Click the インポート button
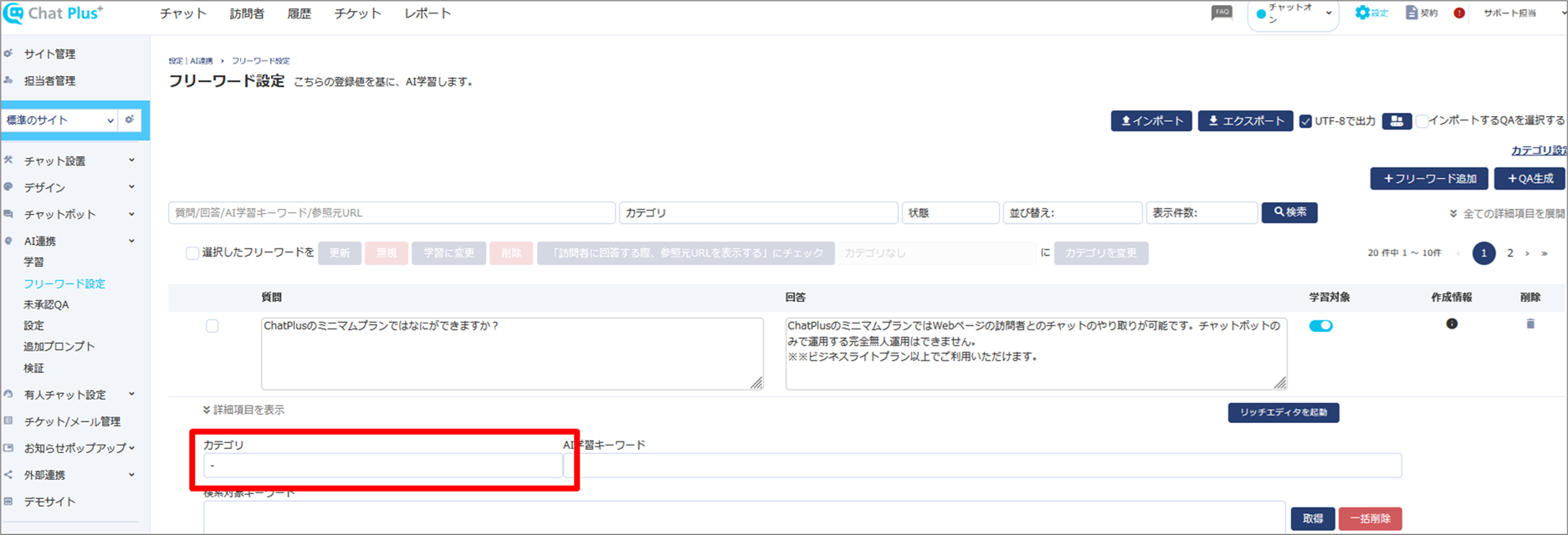The image size is (1568, 535). [1151, 121]
